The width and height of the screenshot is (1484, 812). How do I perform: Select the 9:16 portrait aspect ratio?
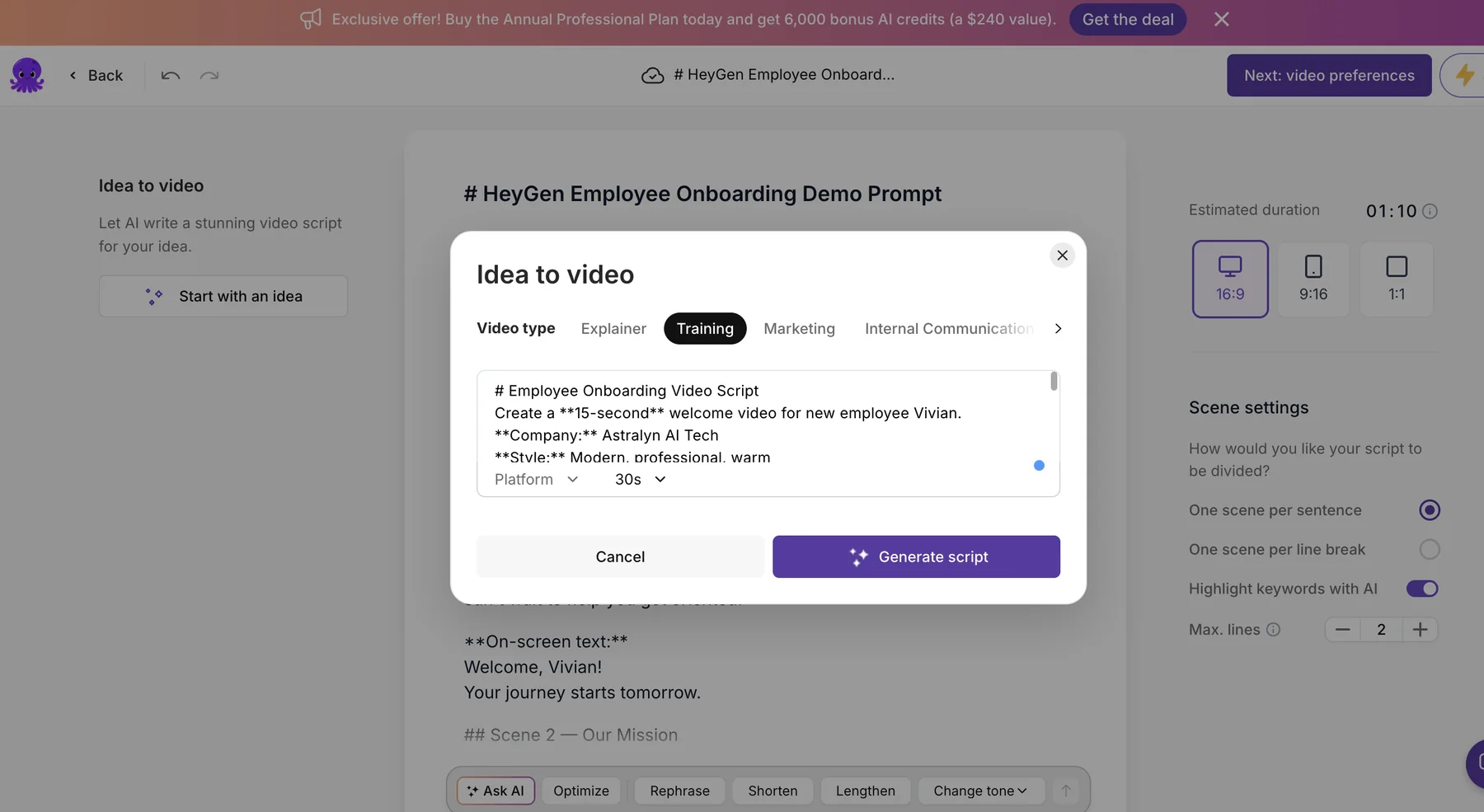pyautogui.click(x=1313, y=279)
